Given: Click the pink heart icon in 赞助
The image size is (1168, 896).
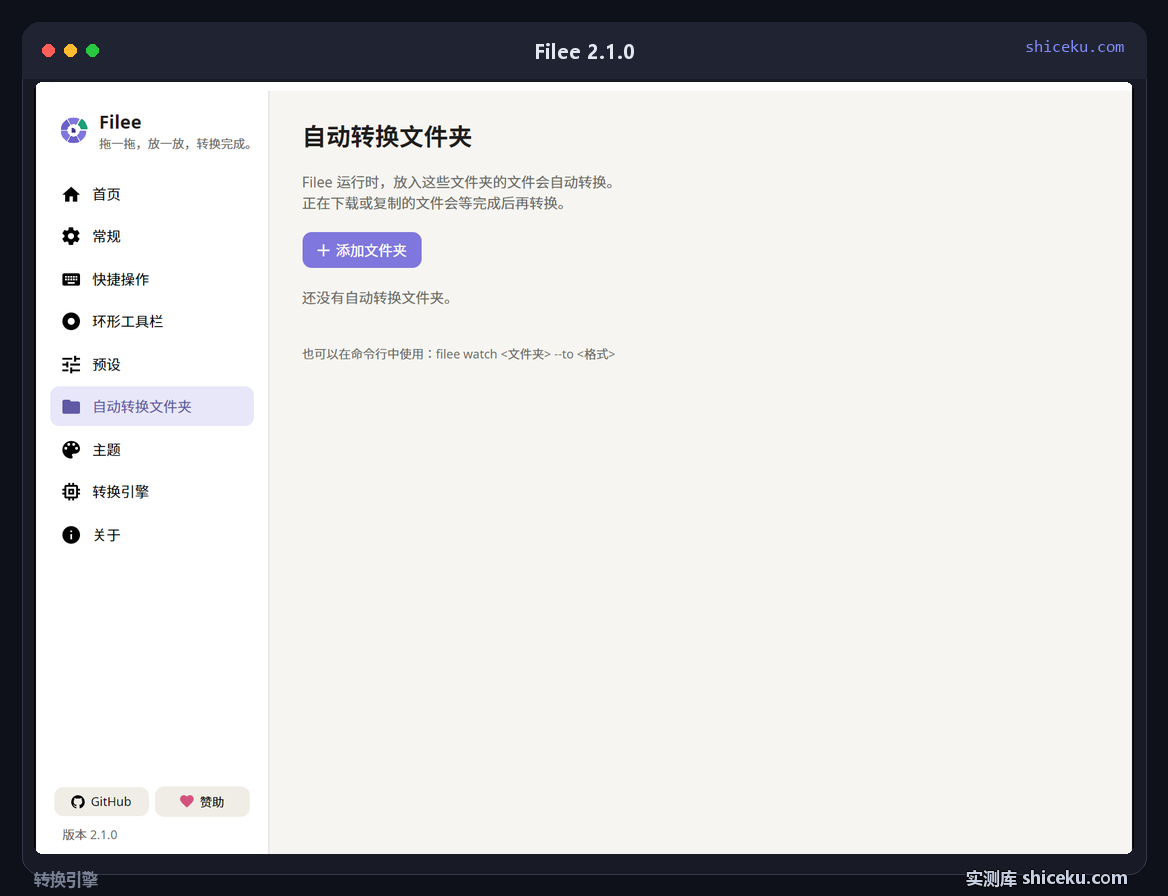Looking at the screenshot, I should [186, 801].
